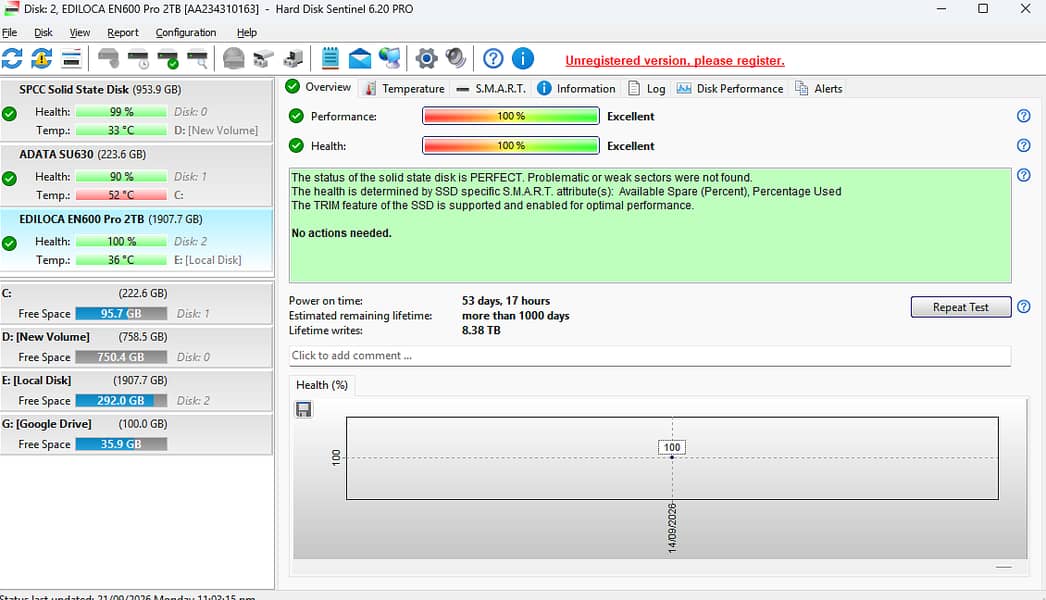Image resolution: width=1046 pixels, height=600 pixels.
Task: Click the comment field to add comment
Action: coord(650,356)
